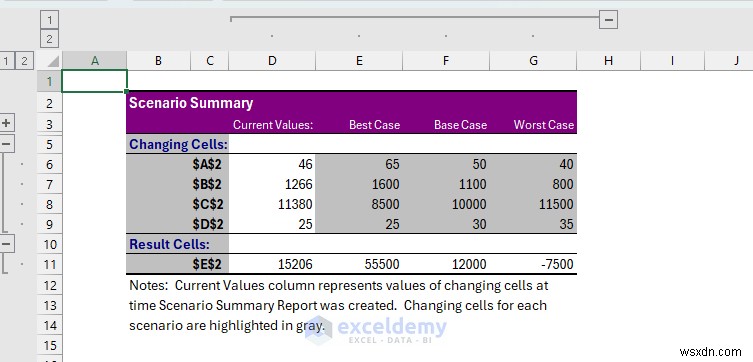Select column D header
This screenshot has width=753, height=362.
[x=272, y=61]
